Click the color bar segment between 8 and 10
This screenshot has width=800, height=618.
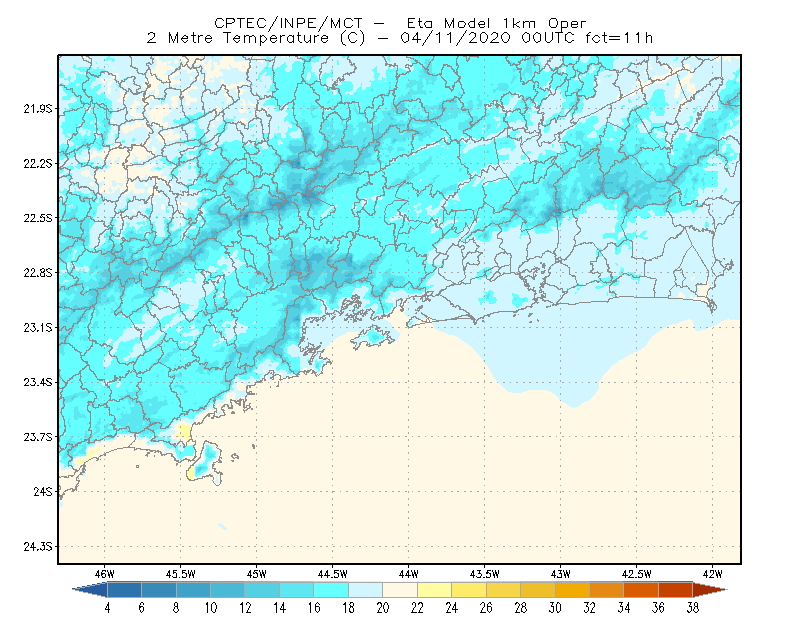(x=193, y=590)
